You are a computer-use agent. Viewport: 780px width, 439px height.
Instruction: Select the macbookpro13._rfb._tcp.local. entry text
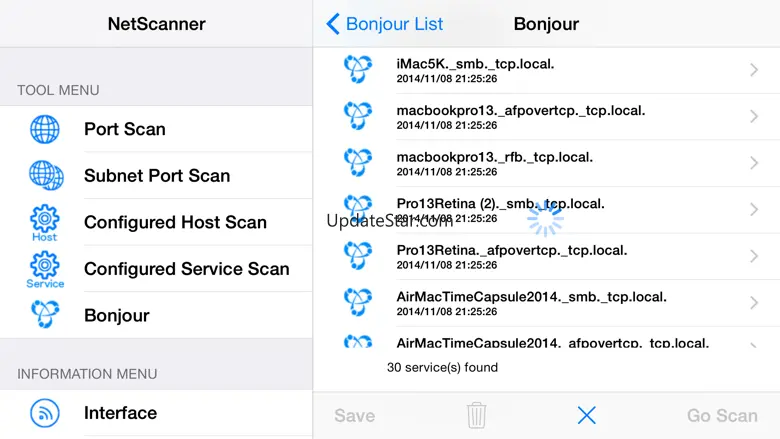(494, 158)
